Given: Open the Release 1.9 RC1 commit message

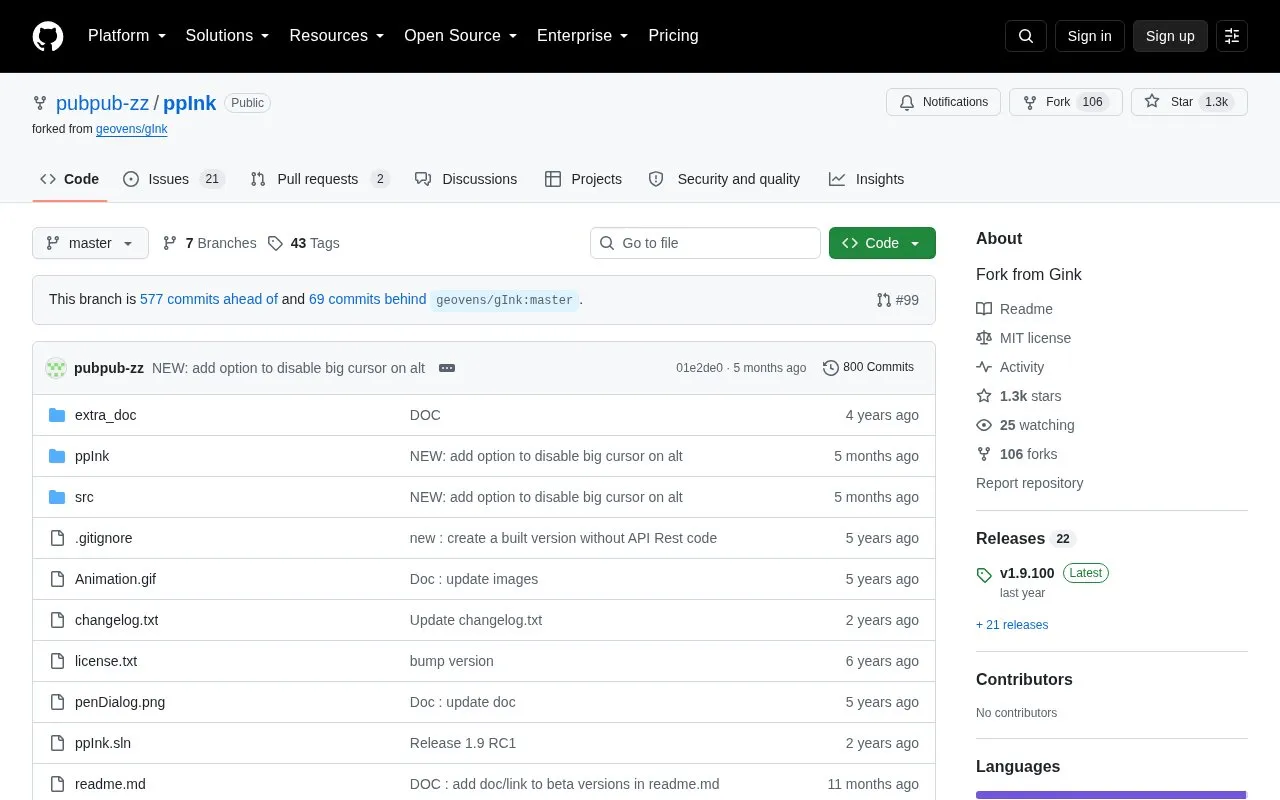Looking at the screenshot, I should point(463,743).
